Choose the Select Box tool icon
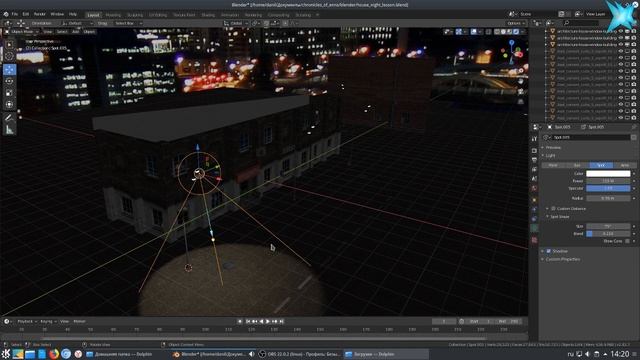Screen dimensions: 640x360 pos(9,44)
